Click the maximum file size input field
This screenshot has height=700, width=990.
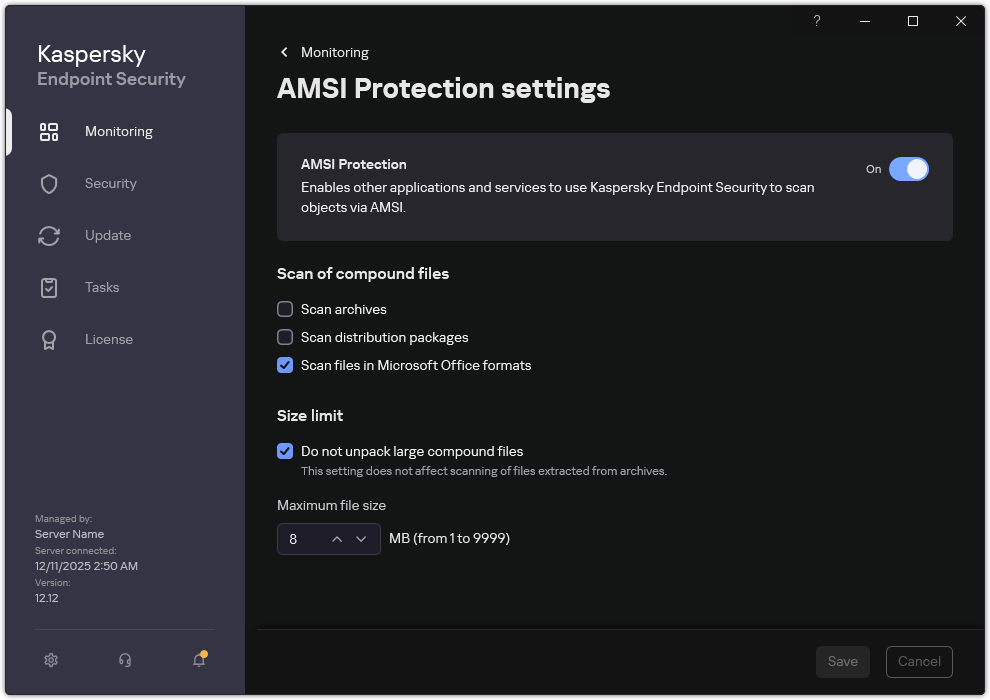(300, 538)
